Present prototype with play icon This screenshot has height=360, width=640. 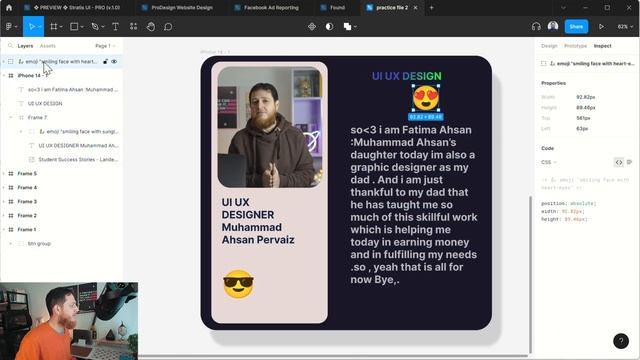point(601,27)
